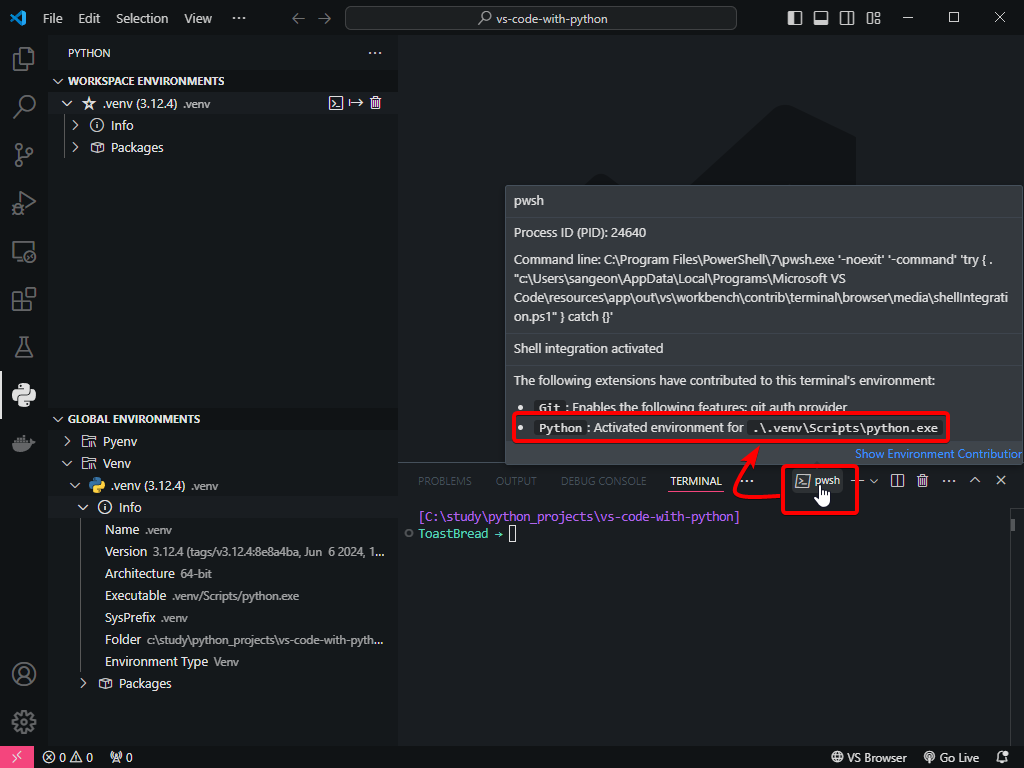This screenshot has height=768, width=1024.
Task: Go back with the left arrow
Action: pos(298,18)
